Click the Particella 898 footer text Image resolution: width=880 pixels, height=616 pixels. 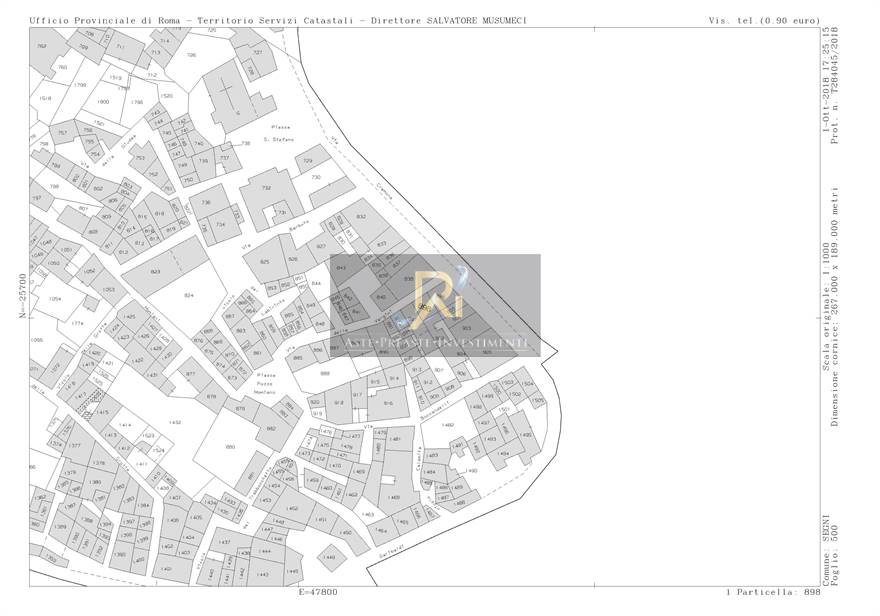click(x=772, y=591)
